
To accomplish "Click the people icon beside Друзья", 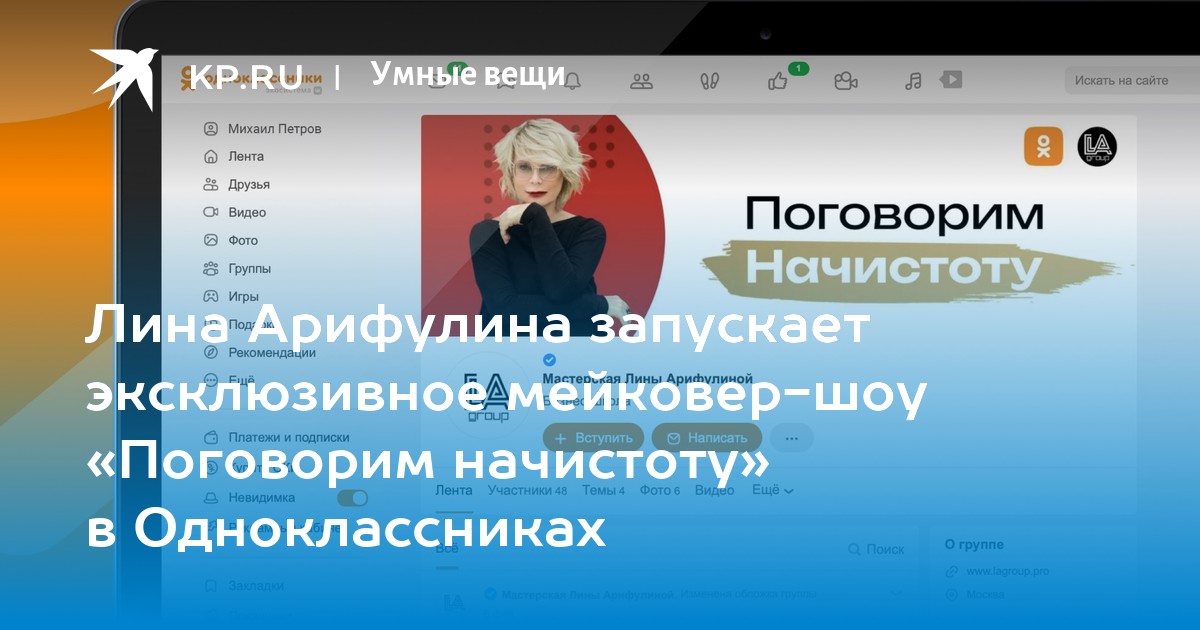I will click(211, 184).
